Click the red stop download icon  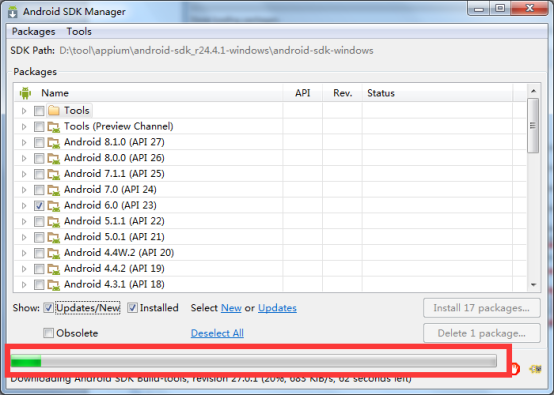(x=515, y=369)
